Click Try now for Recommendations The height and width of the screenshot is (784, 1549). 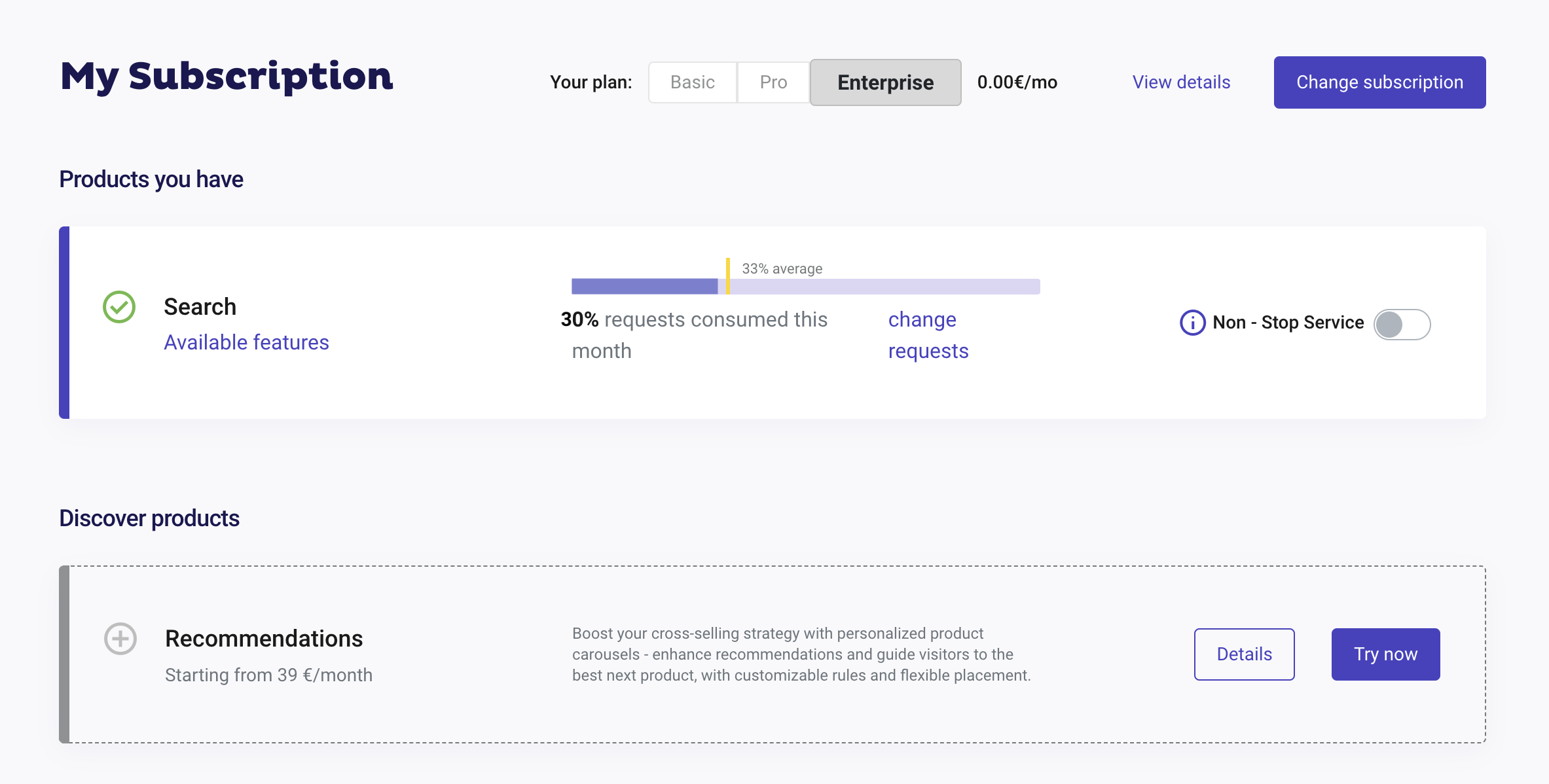coord(1385,654)
